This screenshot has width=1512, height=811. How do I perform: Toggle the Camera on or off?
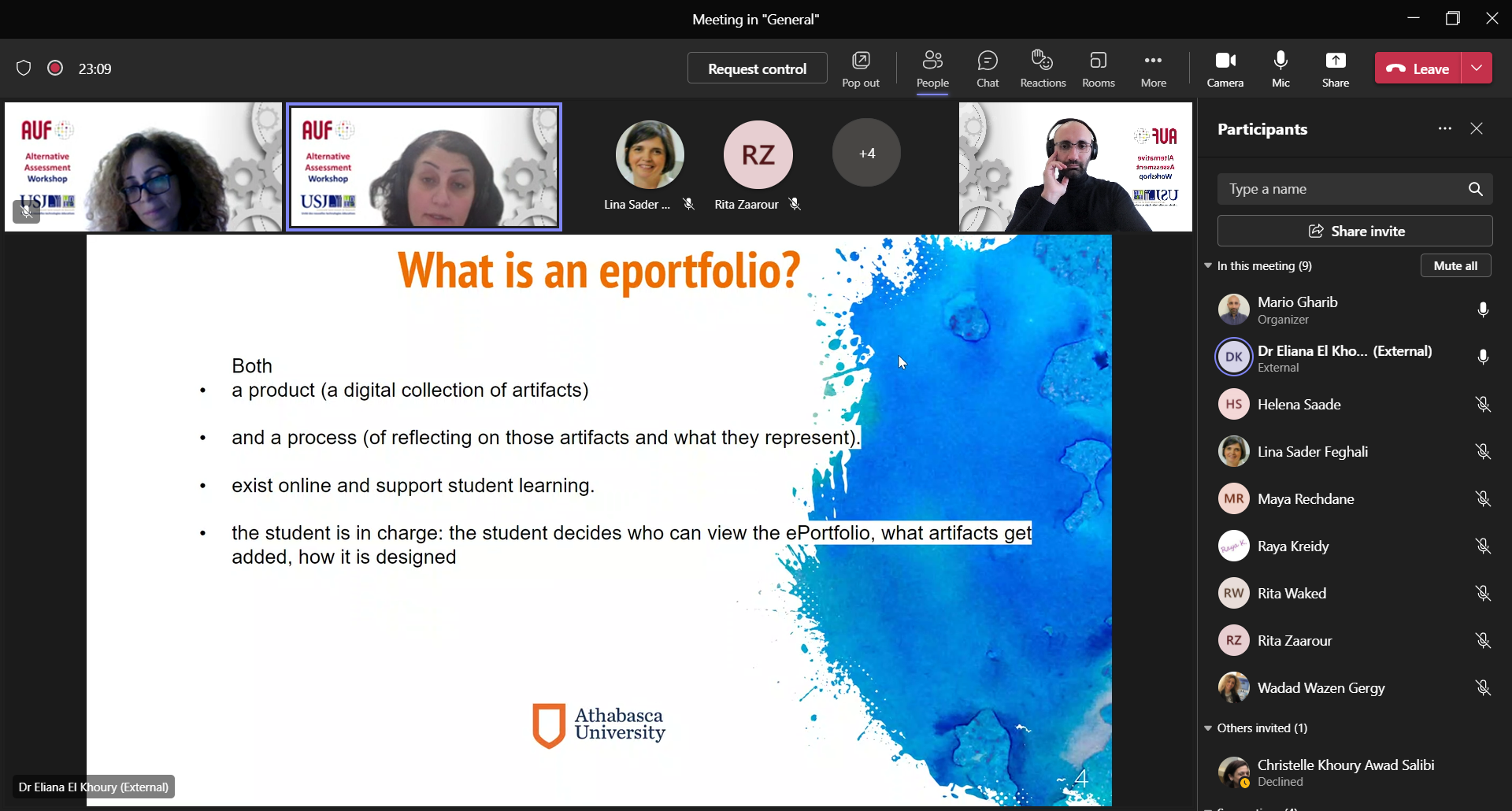point(1225,69)
